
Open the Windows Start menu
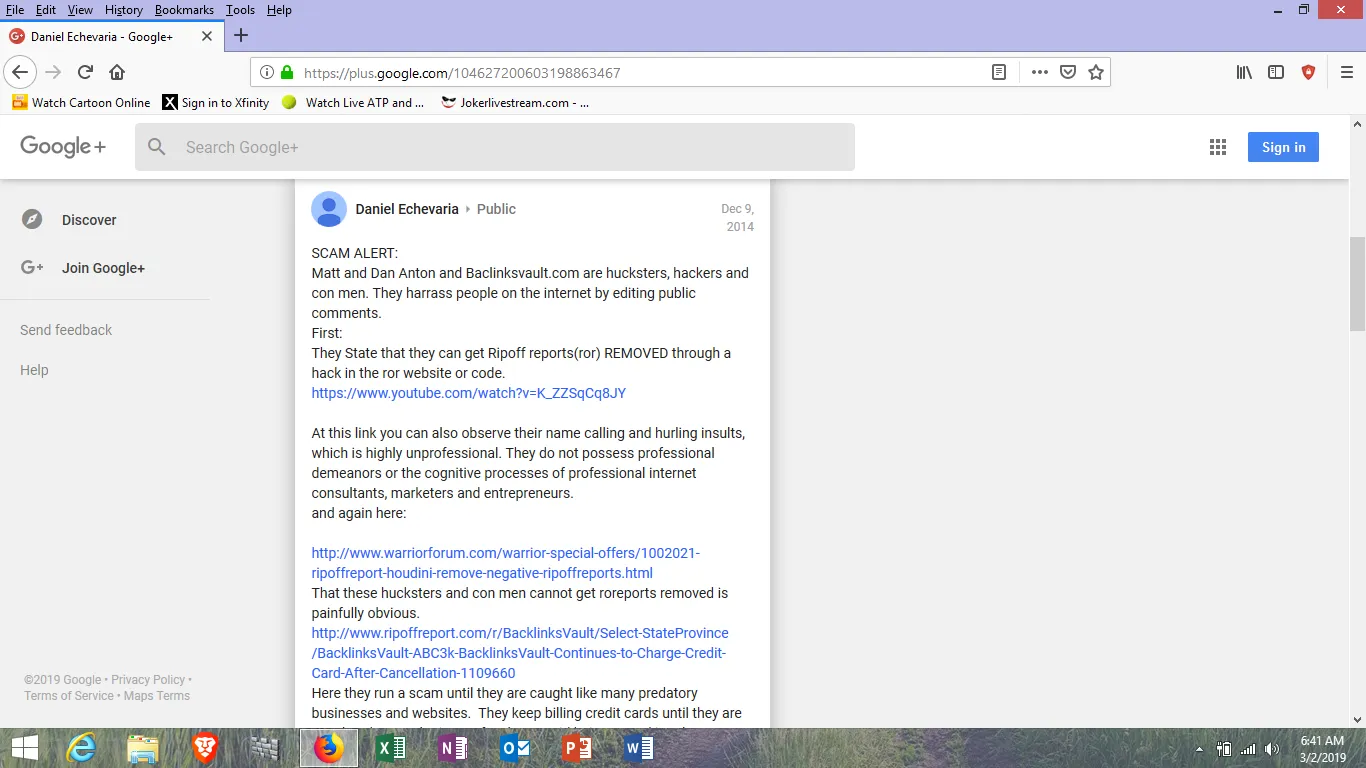coord(24,748)
